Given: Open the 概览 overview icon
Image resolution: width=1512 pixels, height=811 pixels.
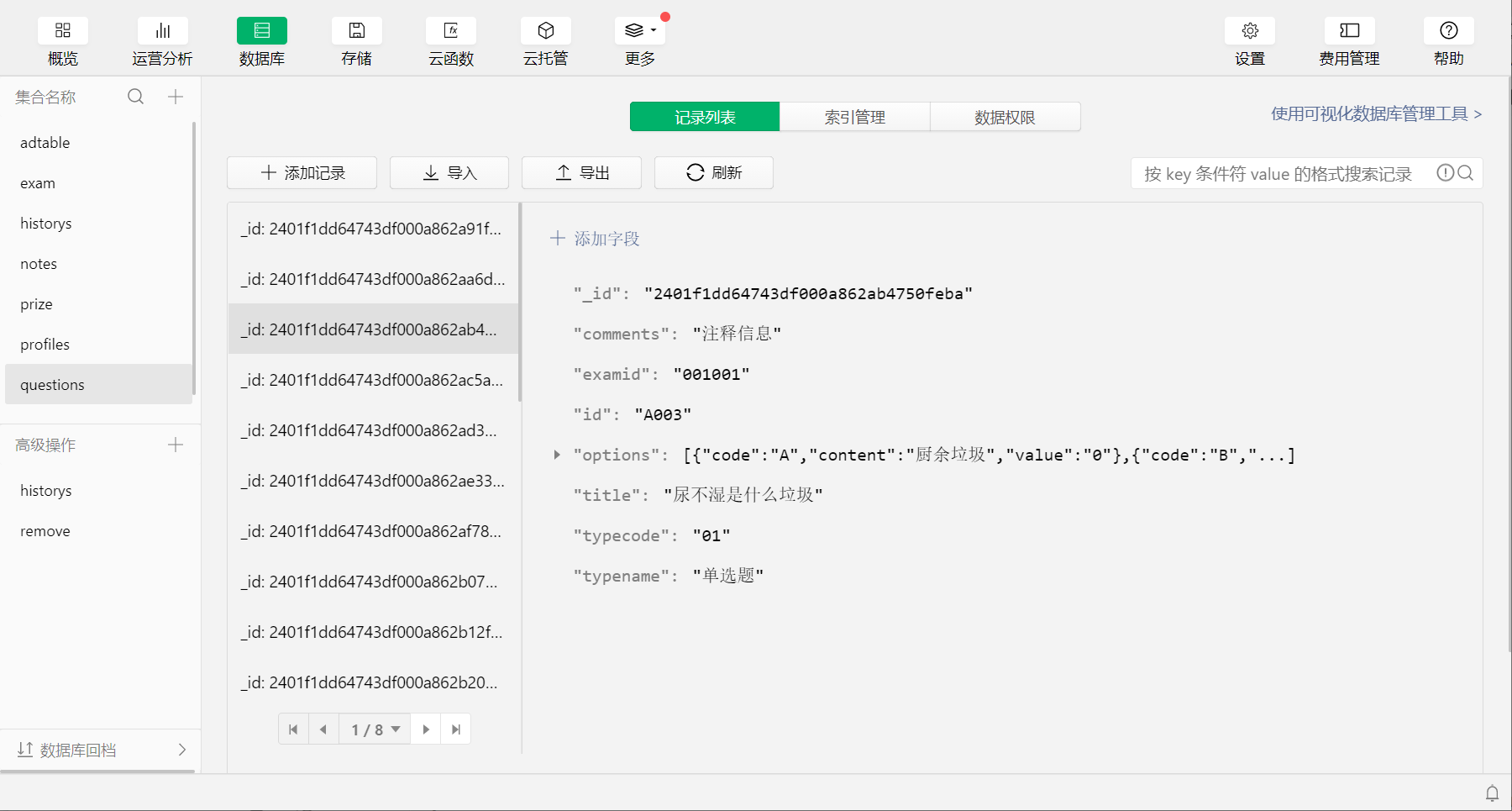Looking at the screenshot, I should tap(63, 31).
